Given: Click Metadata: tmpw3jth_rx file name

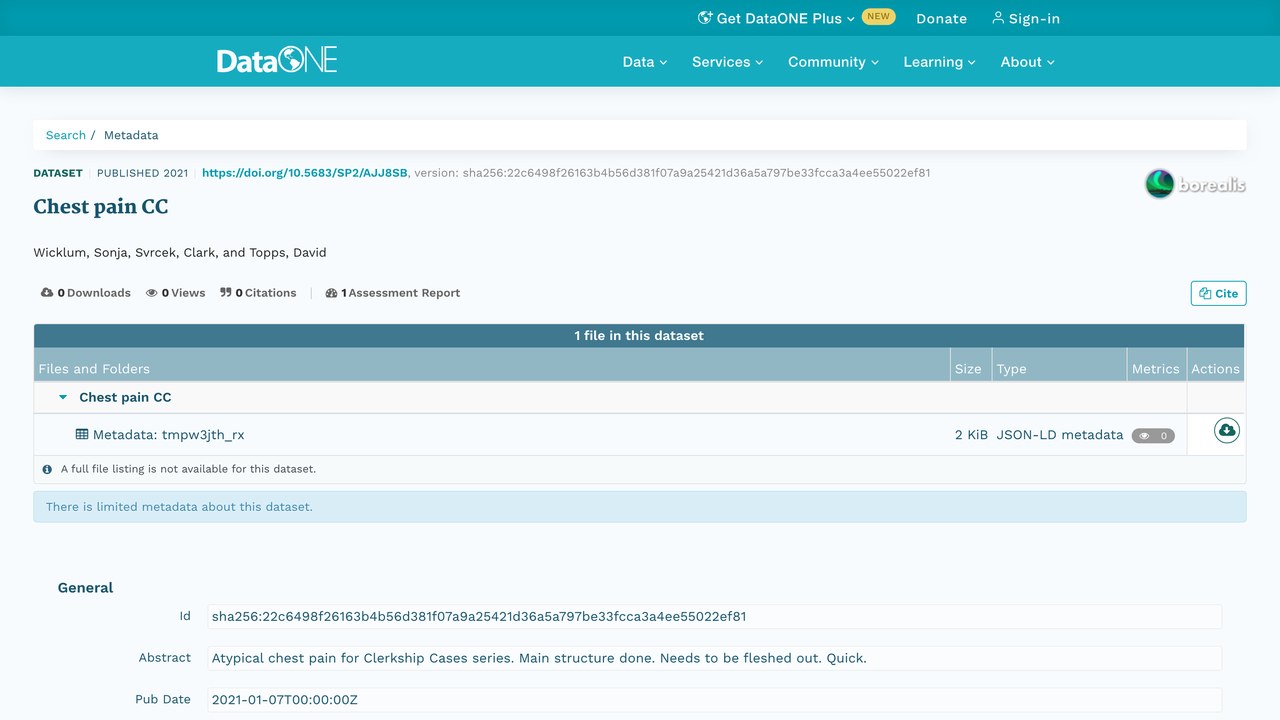Looking at the screenshot, I should tap(169, 435).
